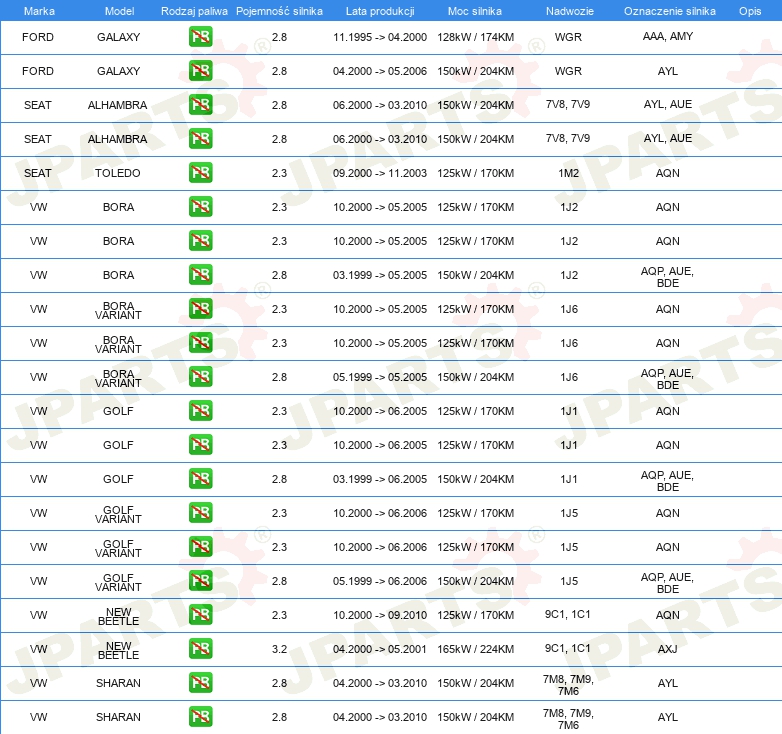782x734 pixels.
Task: Select AQN engine code in Seat Toledo row
Action: [668, 173]
